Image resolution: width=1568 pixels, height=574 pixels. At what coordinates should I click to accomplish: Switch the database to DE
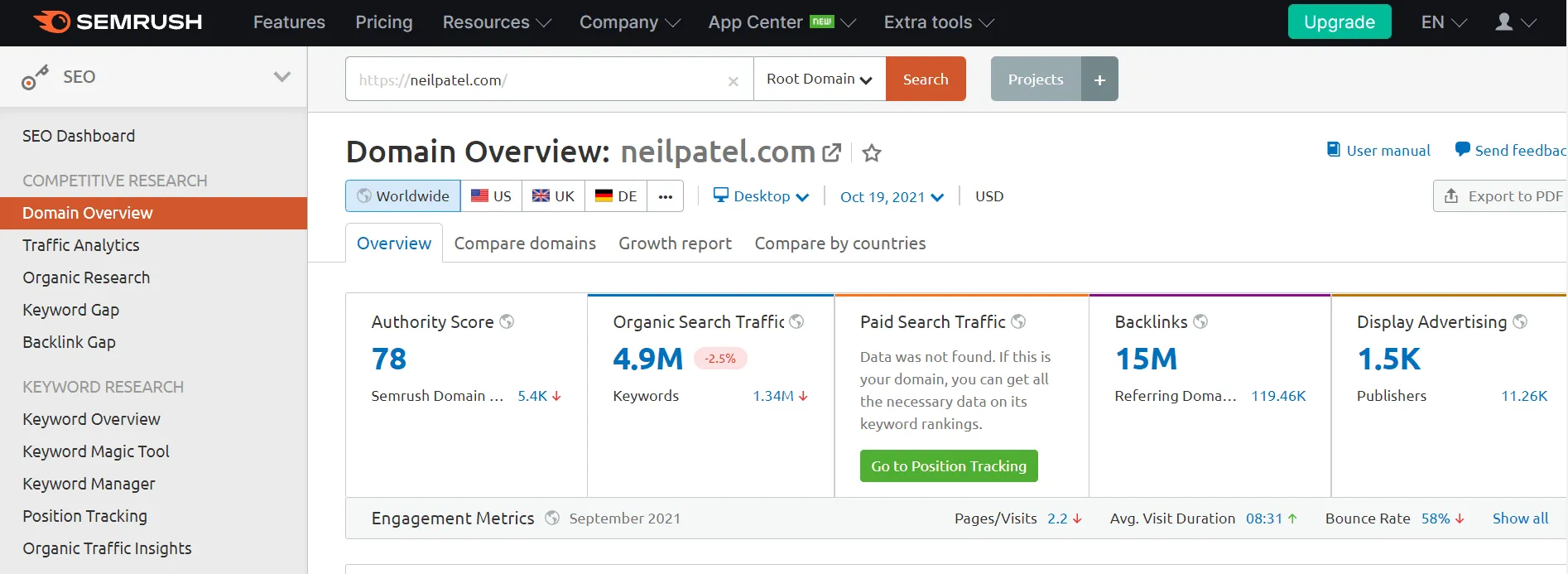pyautogui.click(x=616, y=196)
